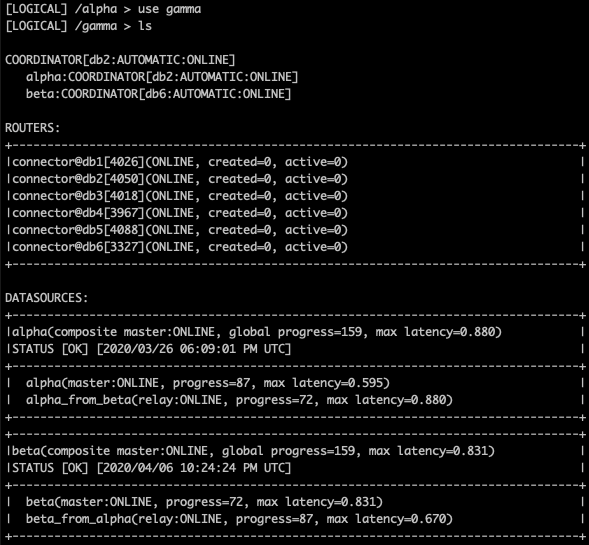Screen dimensions: 589x545
Task: Click the DATASOURCES: heading
Action: (47, 298)
